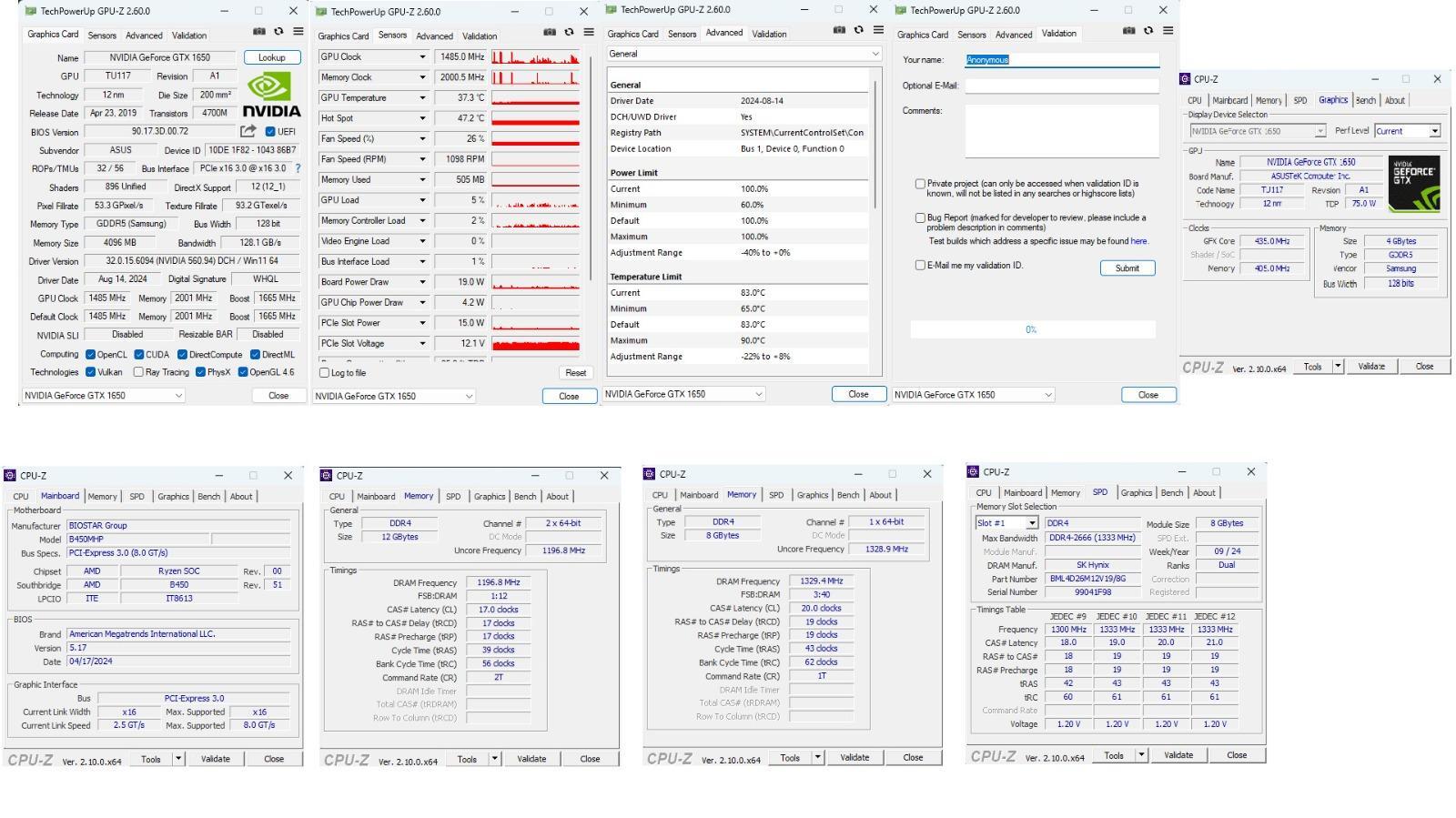The image size is (1456, 818).
Task: Click the Bus Interface question mark icon
Action: pyautogui.click(x=298, y=168)
